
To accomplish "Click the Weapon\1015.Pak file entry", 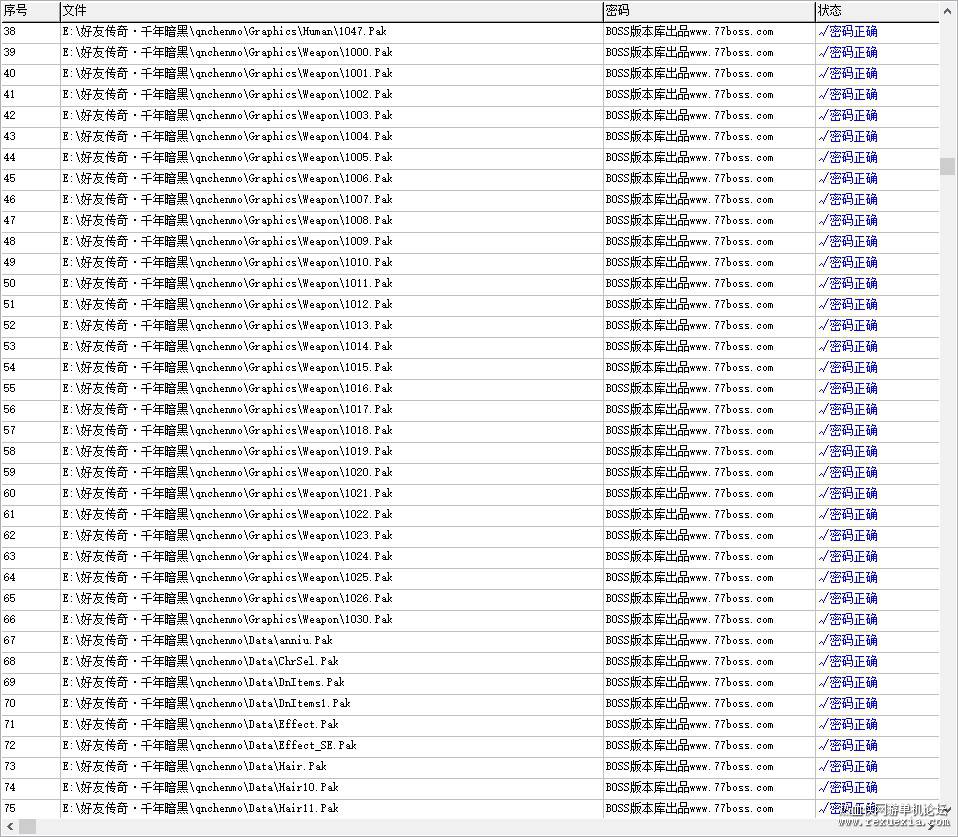I will (227, 367).
